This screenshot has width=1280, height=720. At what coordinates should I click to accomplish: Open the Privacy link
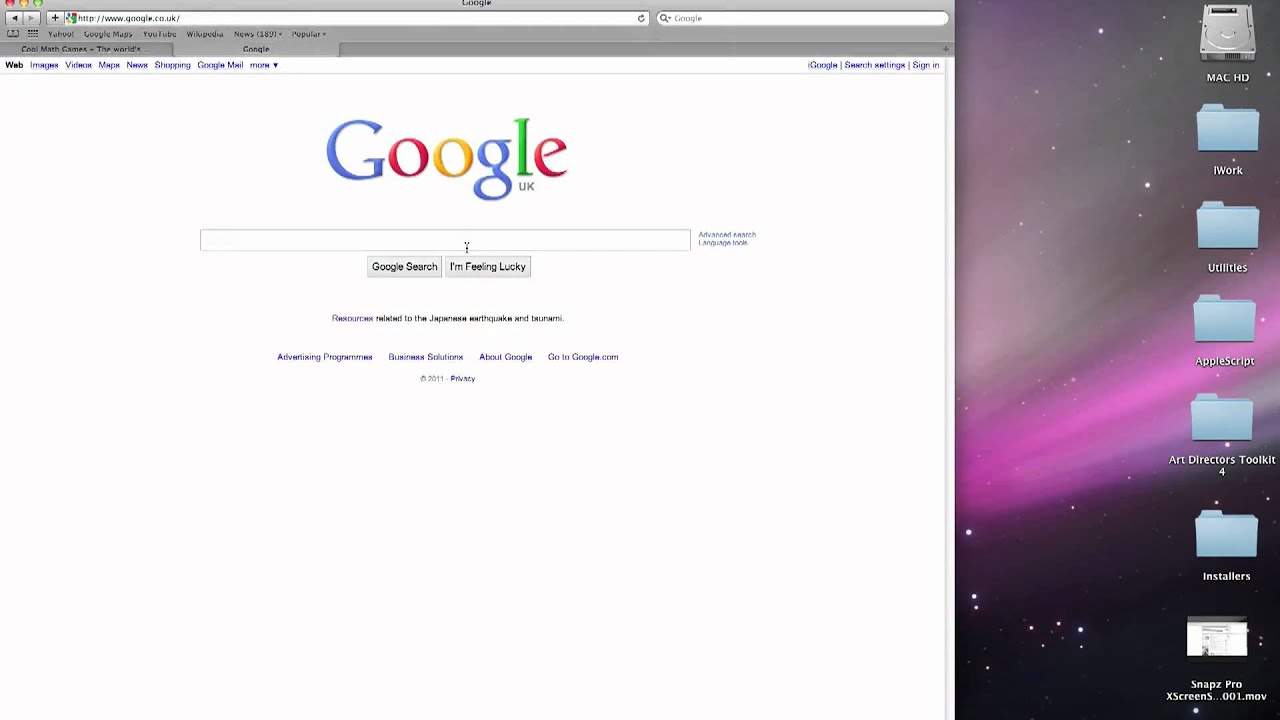(x=463, y=379)
